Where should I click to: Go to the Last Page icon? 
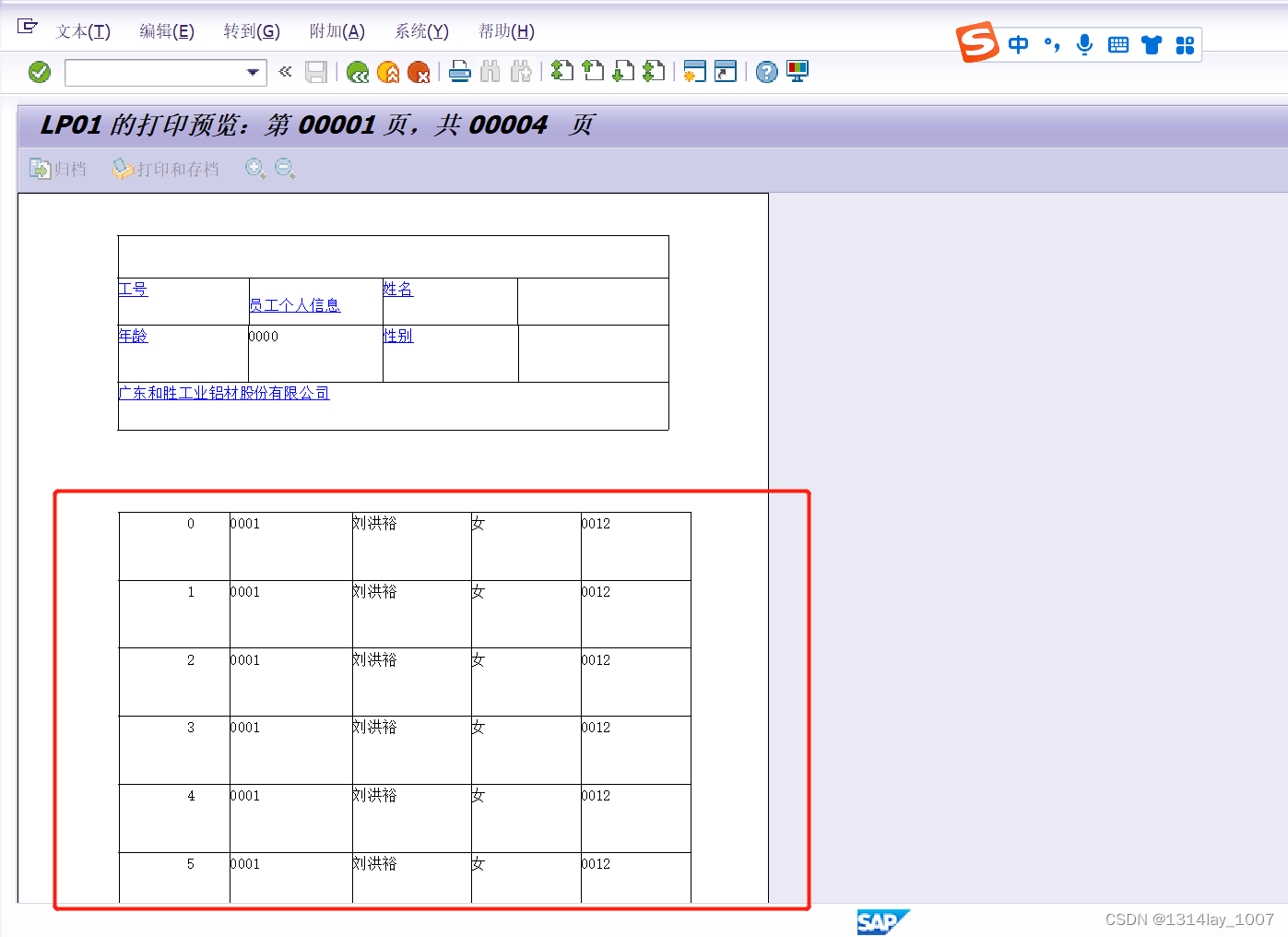[654, 71]
